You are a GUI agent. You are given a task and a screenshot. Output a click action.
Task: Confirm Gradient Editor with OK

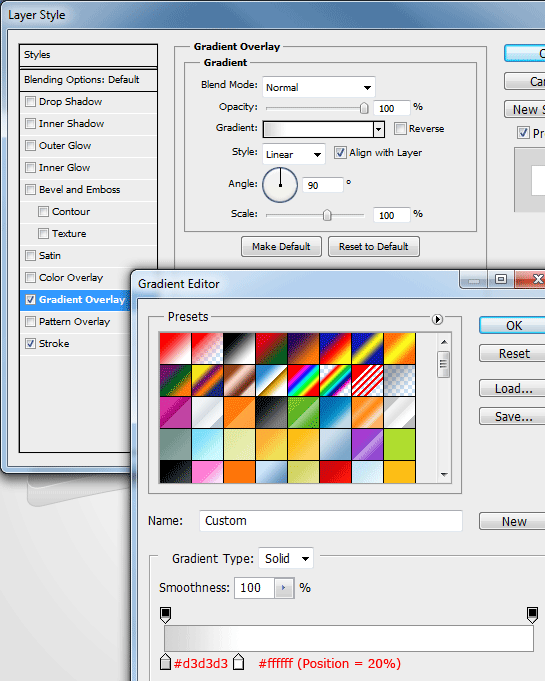tap(512, 326)
